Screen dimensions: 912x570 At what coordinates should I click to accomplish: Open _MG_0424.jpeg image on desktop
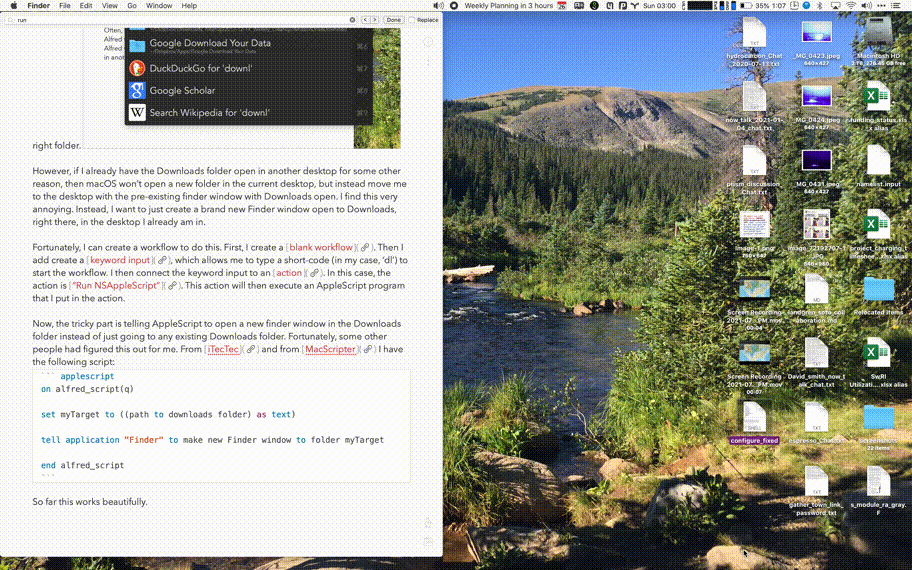[x=817, y=97]
